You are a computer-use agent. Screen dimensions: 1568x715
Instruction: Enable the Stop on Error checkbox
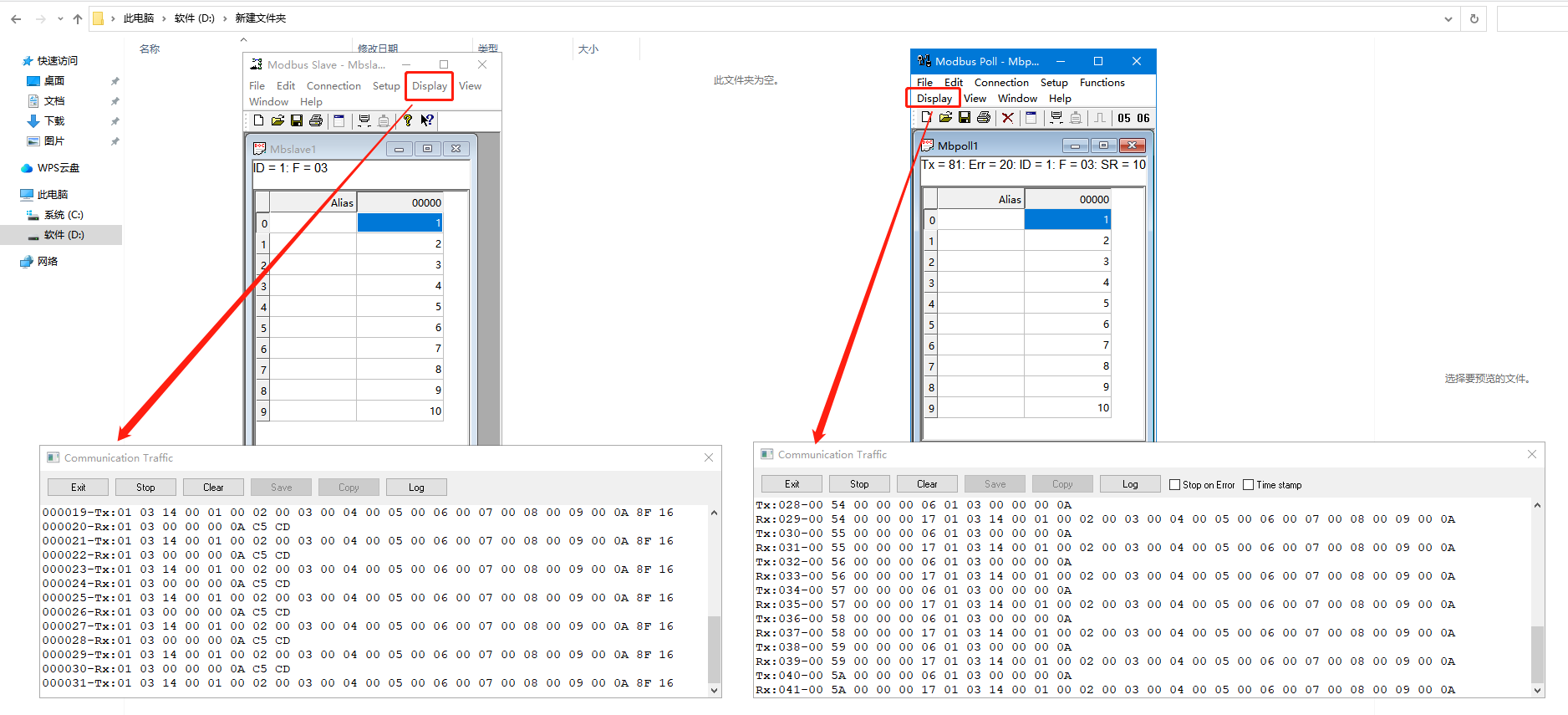coord(1175,485)
